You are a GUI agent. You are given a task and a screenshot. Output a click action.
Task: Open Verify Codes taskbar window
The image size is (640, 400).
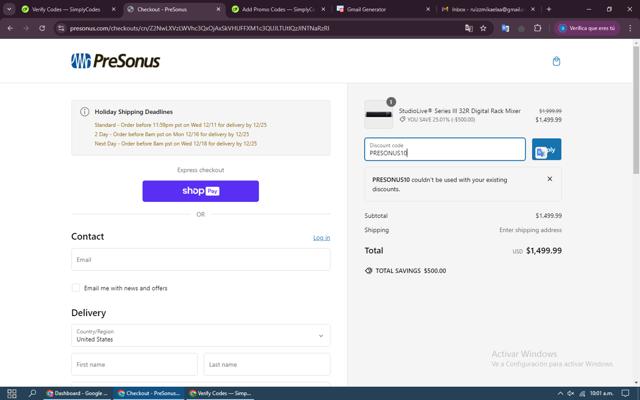coord(221,393)
